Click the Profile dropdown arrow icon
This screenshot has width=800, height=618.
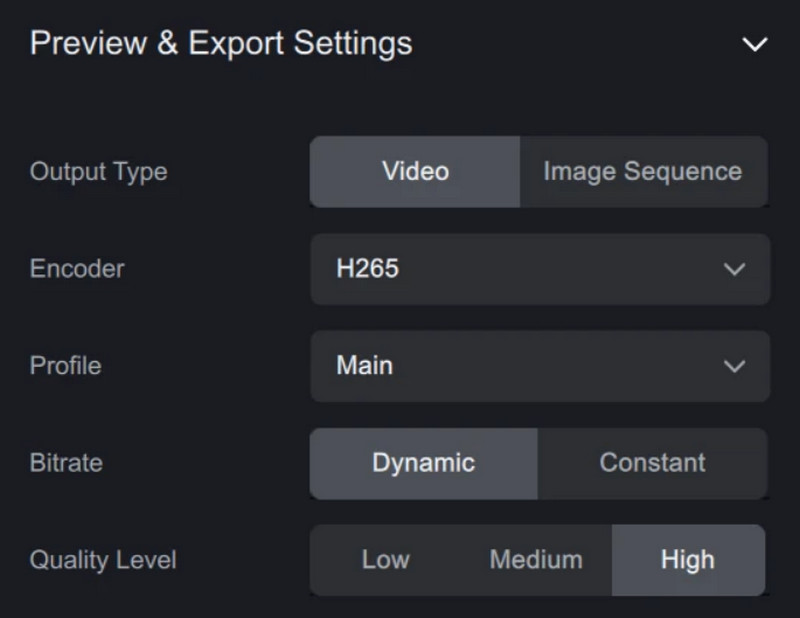(x=734, y=366)
